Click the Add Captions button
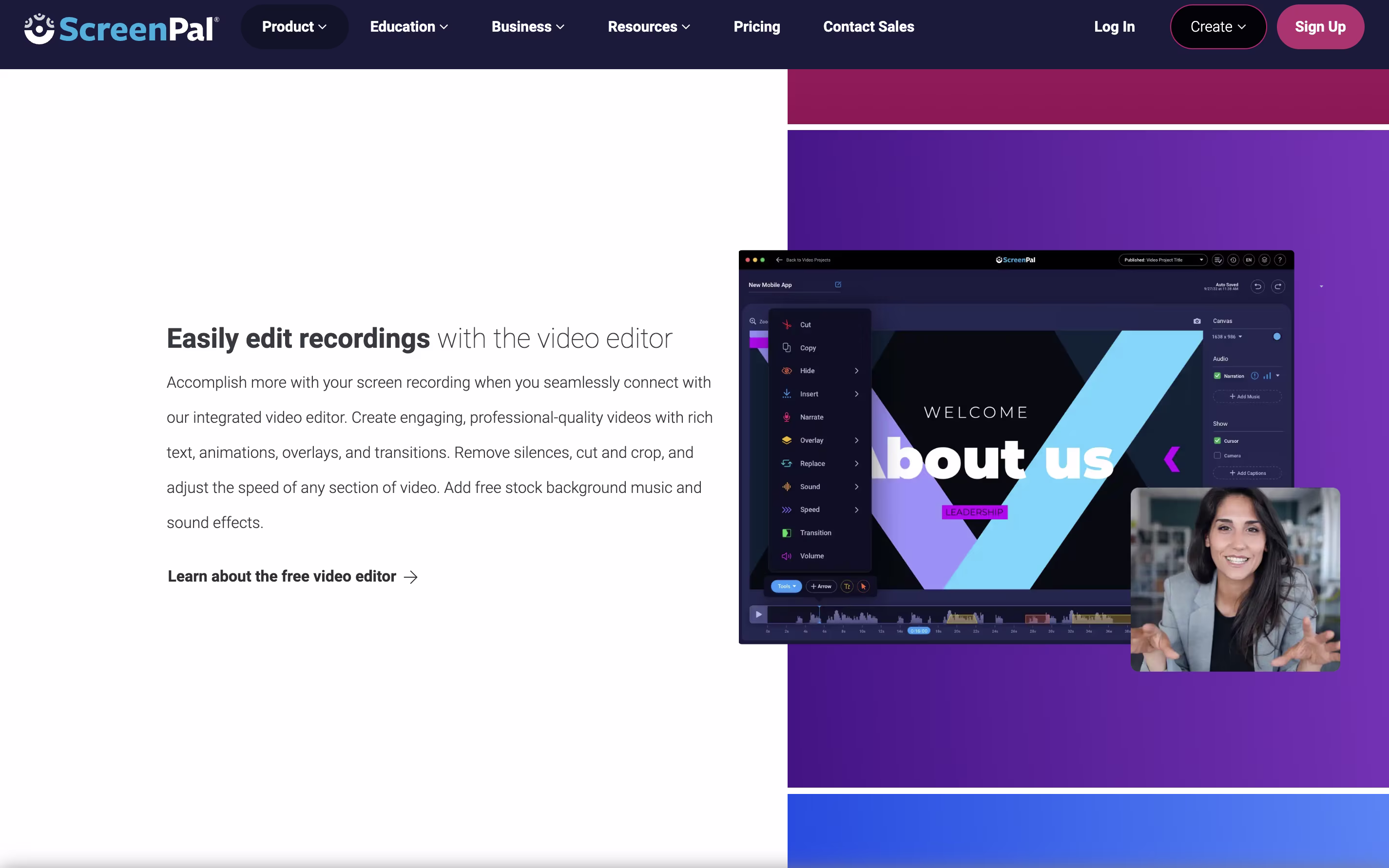 pos(1247,473)
